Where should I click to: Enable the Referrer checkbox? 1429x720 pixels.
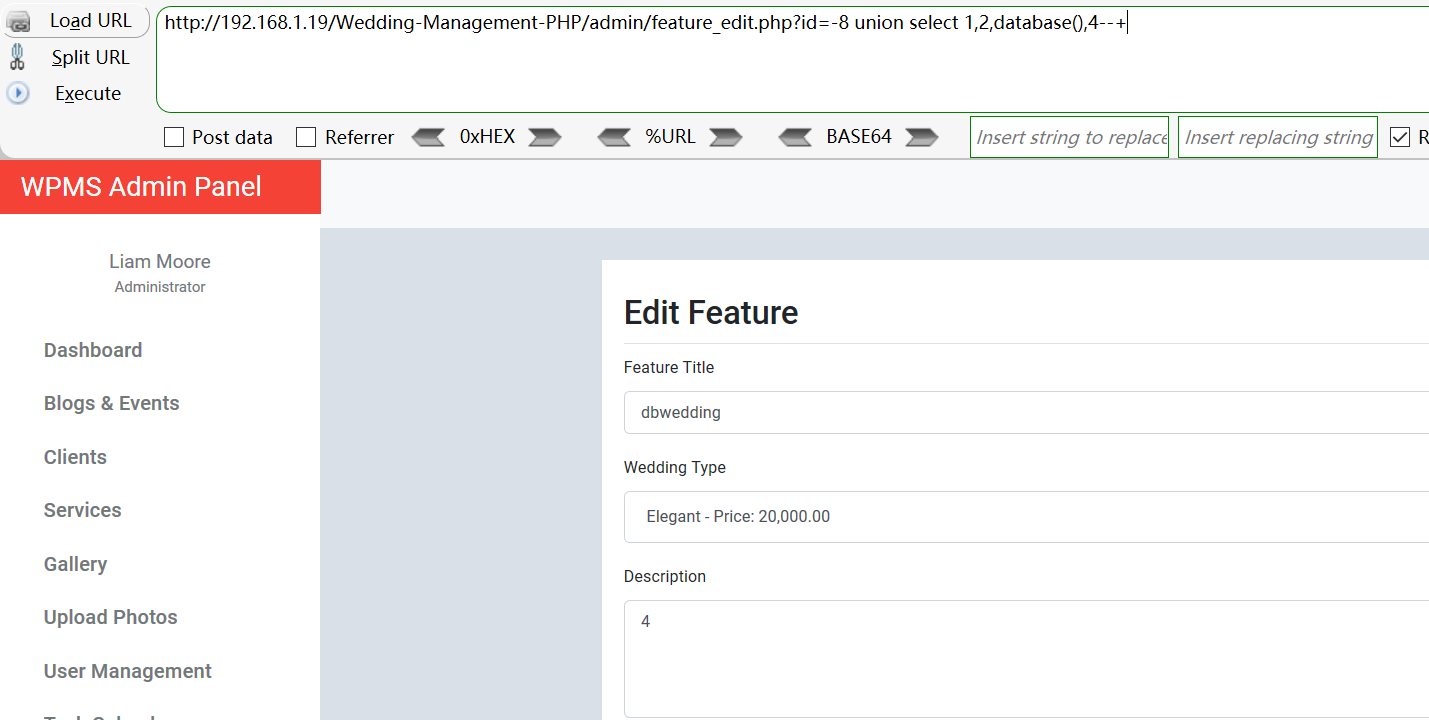(x=306, y=137)
